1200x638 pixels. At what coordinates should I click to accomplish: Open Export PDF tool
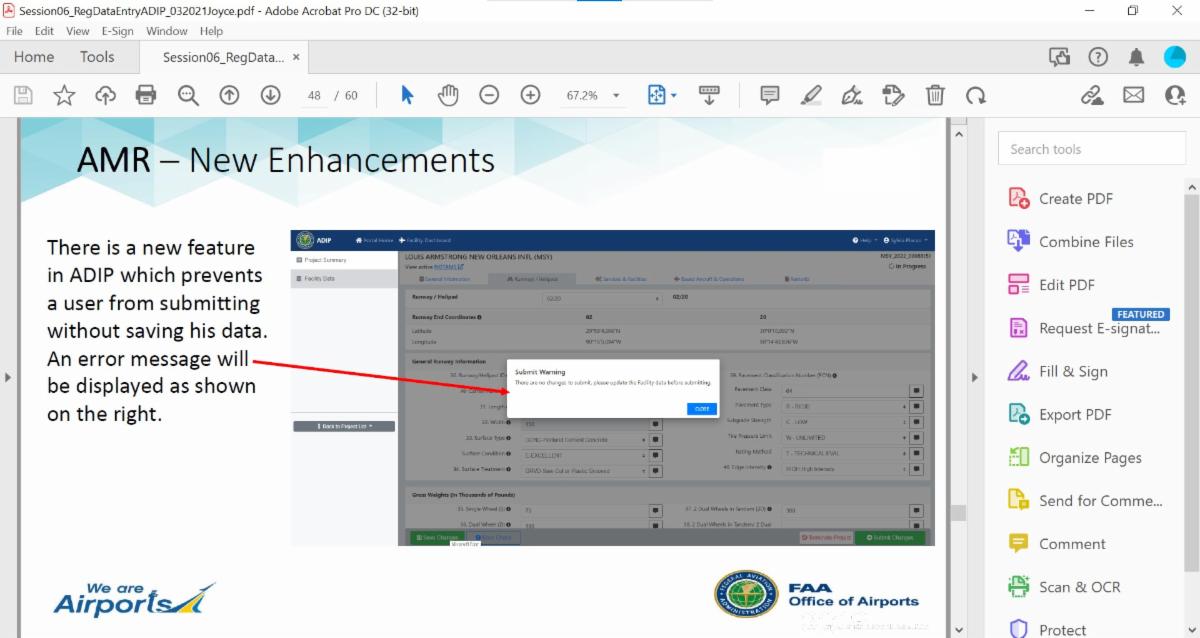coord(1060,414)
